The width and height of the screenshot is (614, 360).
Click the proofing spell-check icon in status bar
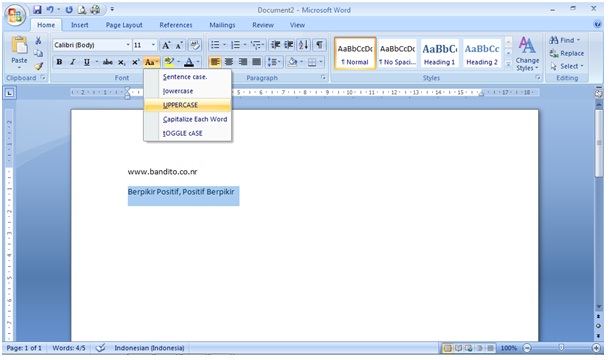coord(100,347)
